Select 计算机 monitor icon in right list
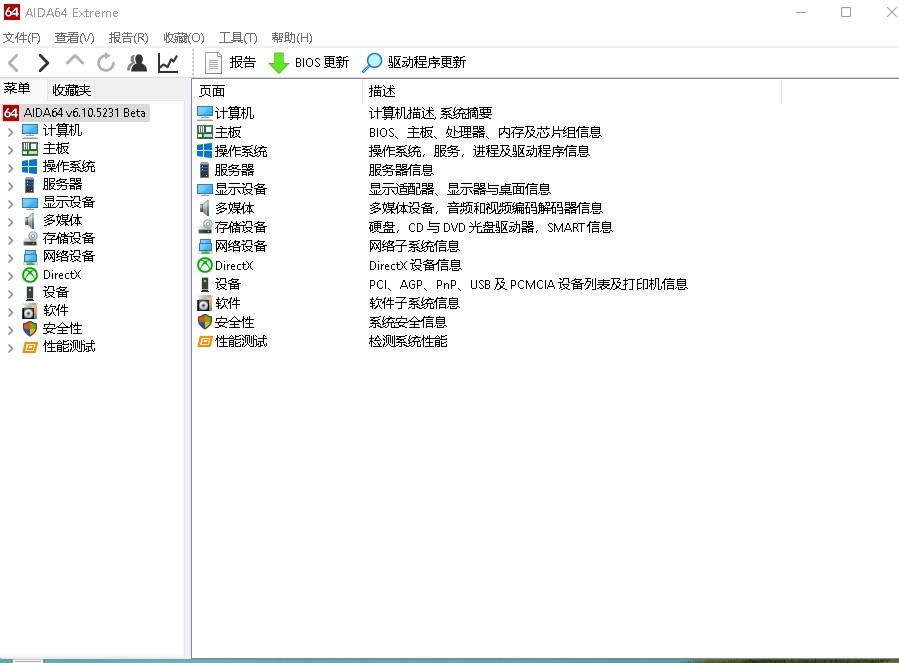This screenshot has width=899, height=663. pyautogui.click(x=205, y=112)
